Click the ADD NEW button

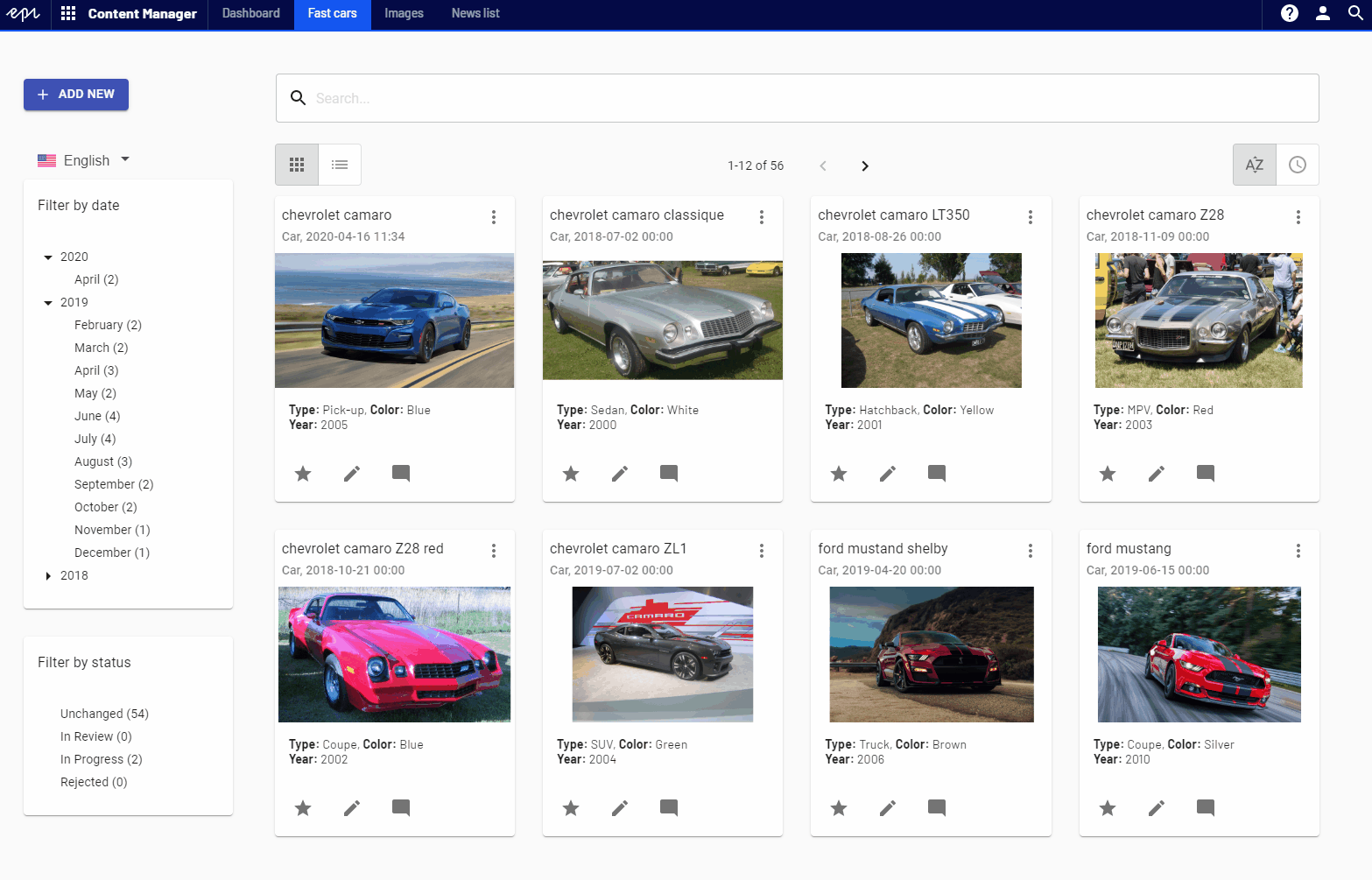click(76, 94)
